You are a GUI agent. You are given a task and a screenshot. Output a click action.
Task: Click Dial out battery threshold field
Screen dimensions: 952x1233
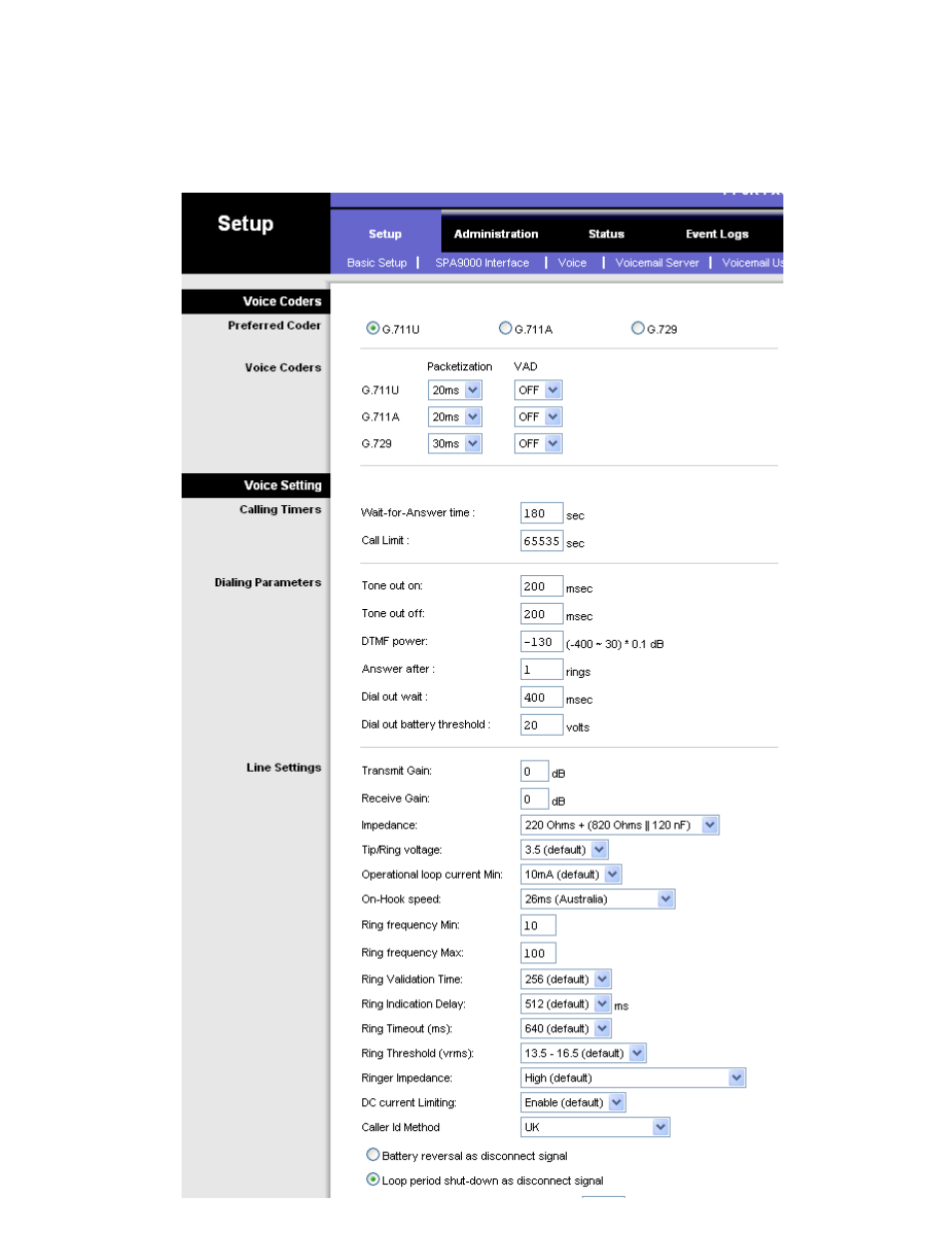(542, 726)
